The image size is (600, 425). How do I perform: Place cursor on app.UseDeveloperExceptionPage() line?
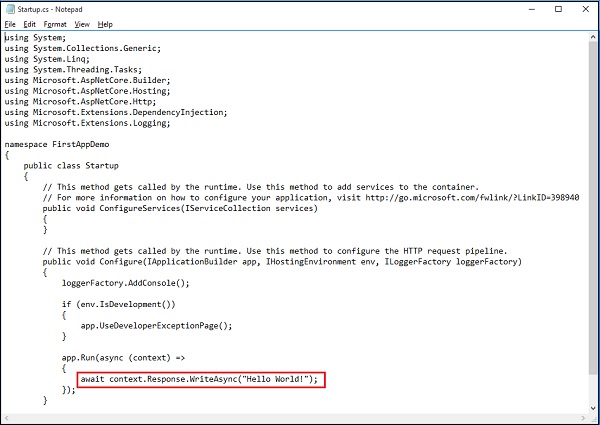(155, 325)
